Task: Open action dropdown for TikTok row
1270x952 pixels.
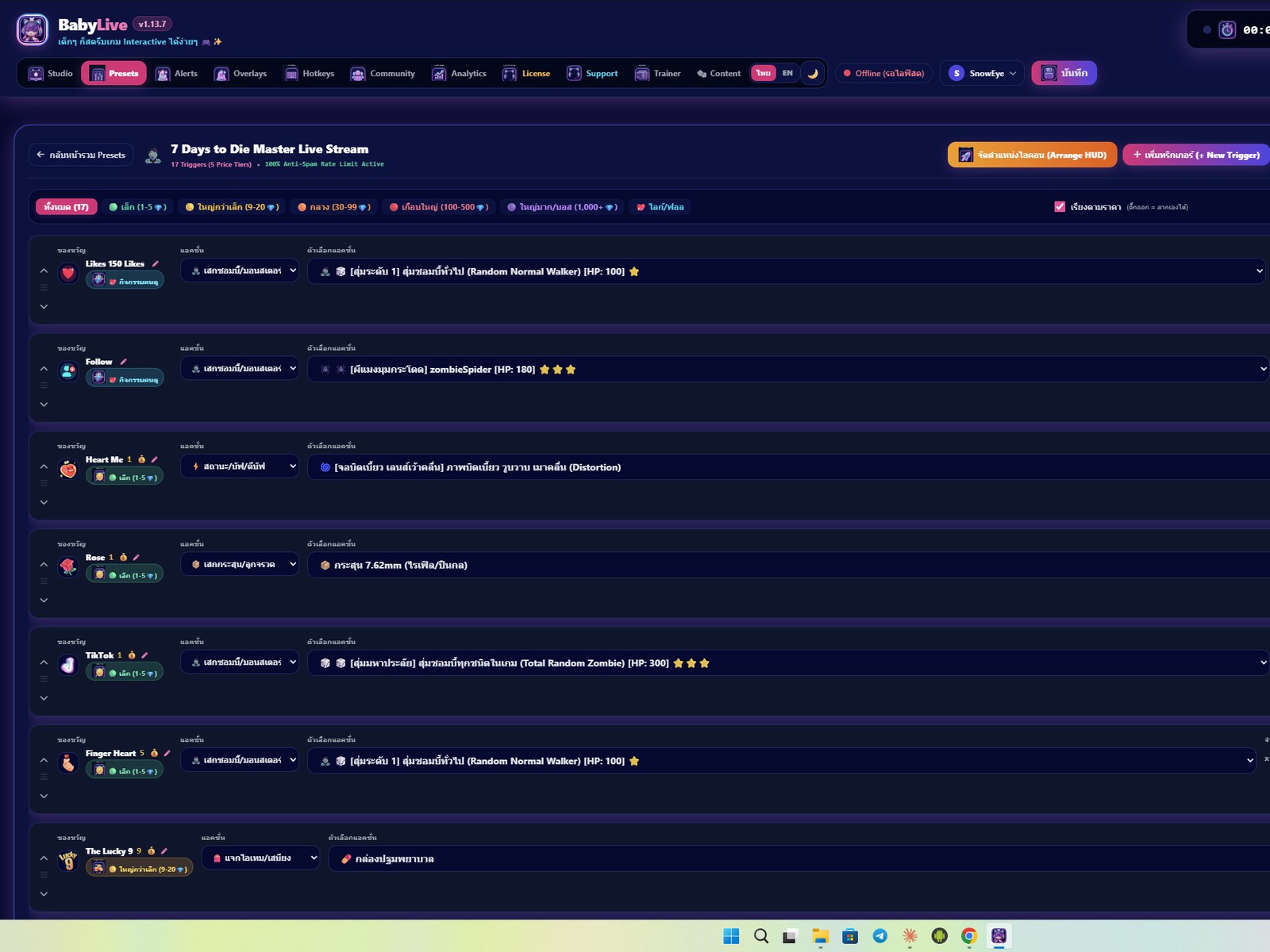Action: [240, 662]
